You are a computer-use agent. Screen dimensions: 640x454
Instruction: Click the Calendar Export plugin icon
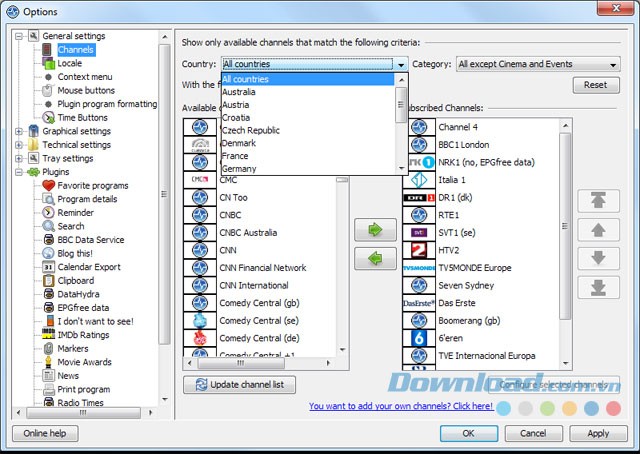tap(47, 267)
